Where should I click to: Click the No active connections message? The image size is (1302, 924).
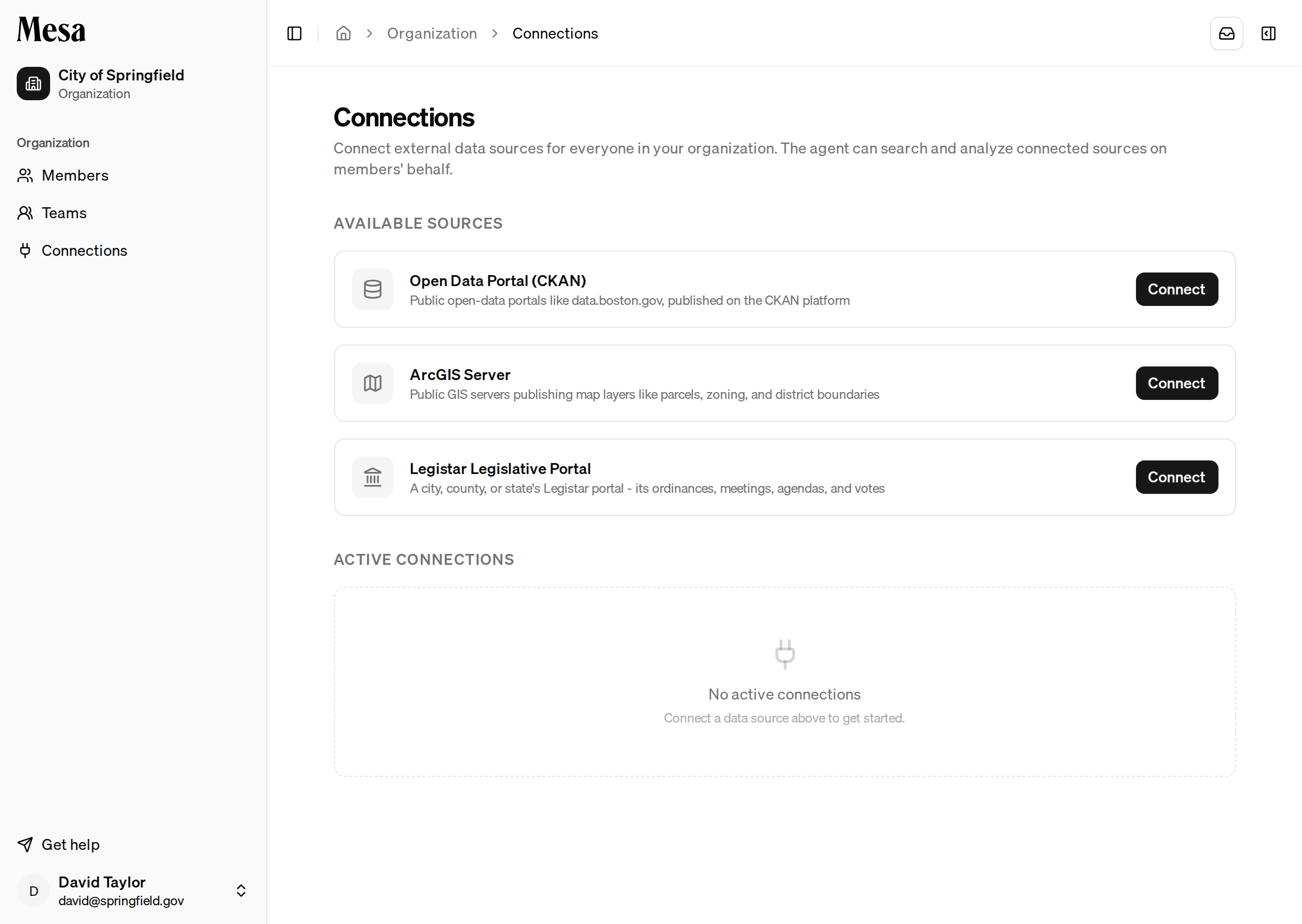(785, 694)
